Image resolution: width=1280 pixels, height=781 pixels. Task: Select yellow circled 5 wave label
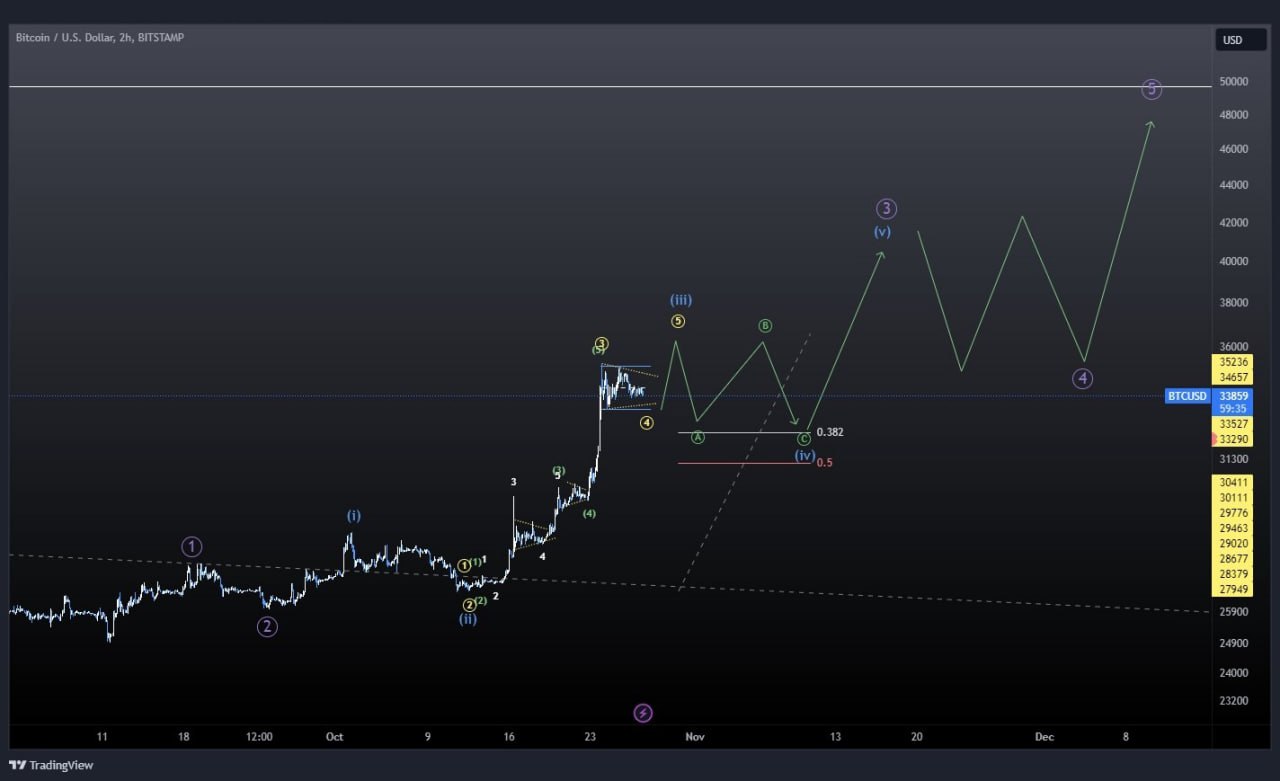pos(678,321)
